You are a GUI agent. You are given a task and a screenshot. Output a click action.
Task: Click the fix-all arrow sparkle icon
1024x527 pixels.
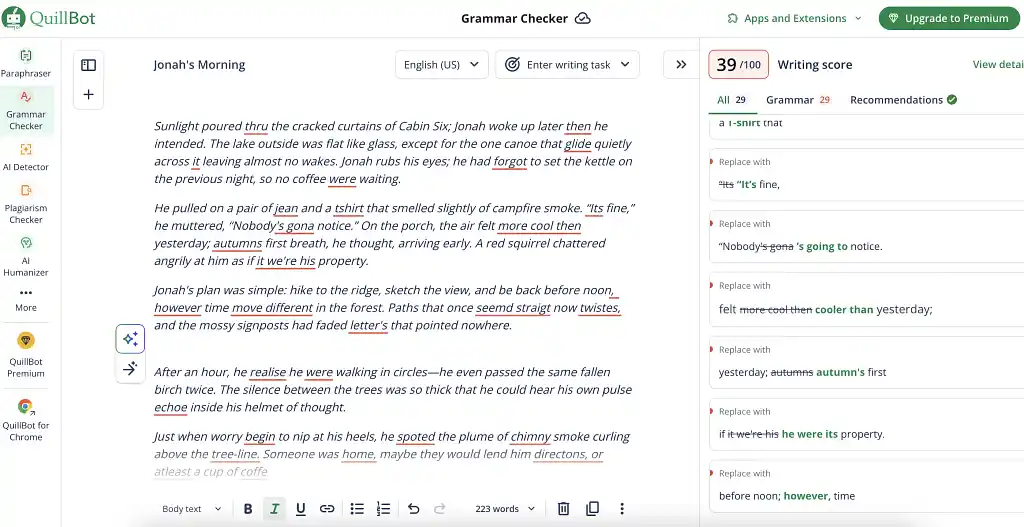pos(130,369)
